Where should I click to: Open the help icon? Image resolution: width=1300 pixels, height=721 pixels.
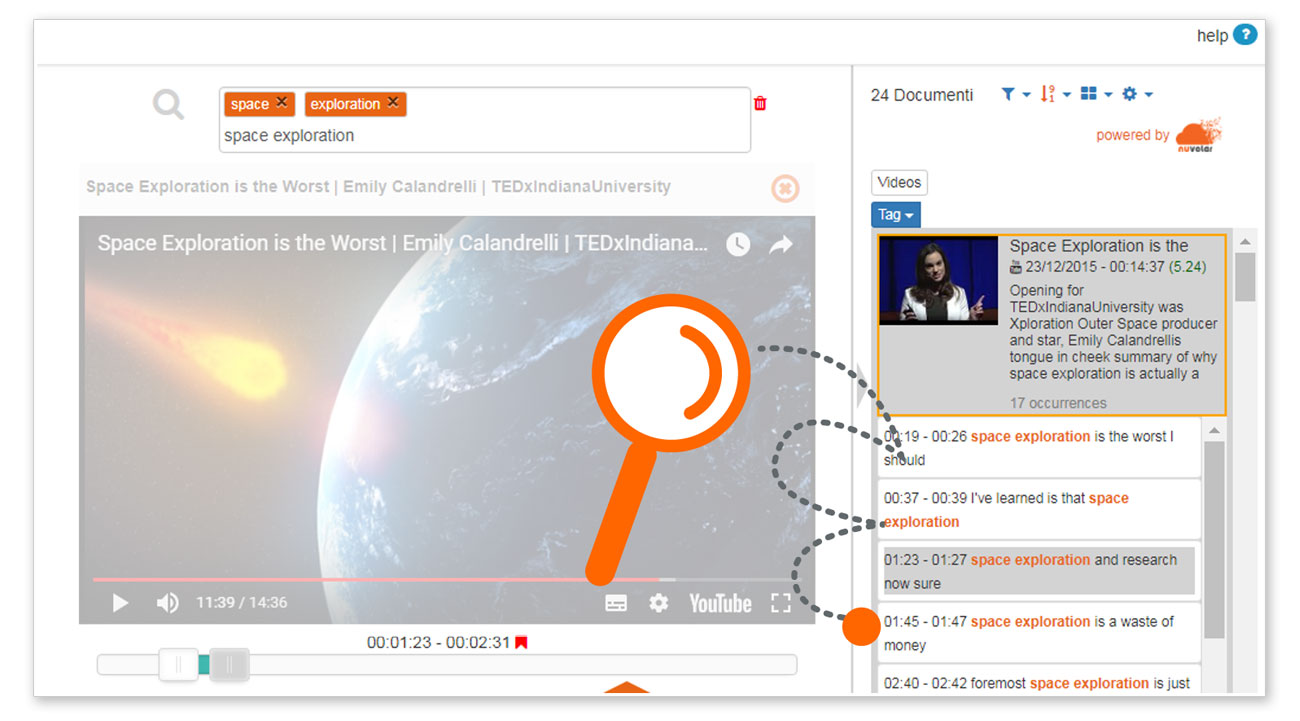1244,35
